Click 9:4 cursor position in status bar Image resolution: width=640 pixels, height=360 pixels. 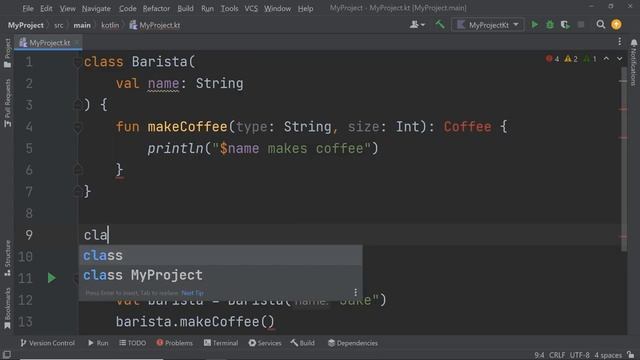pos(539,356)
